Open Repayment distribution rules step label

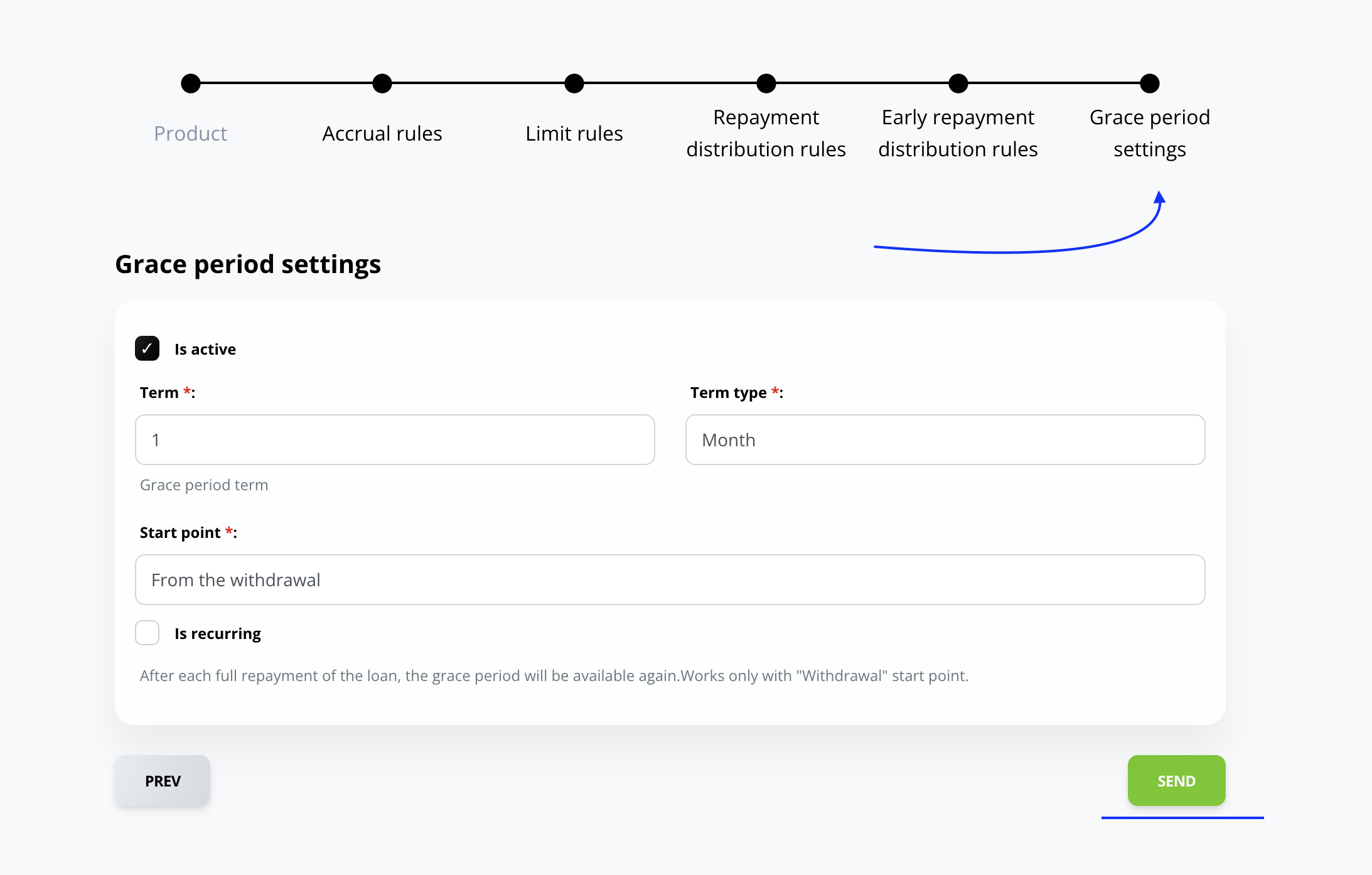coord(766,134)
